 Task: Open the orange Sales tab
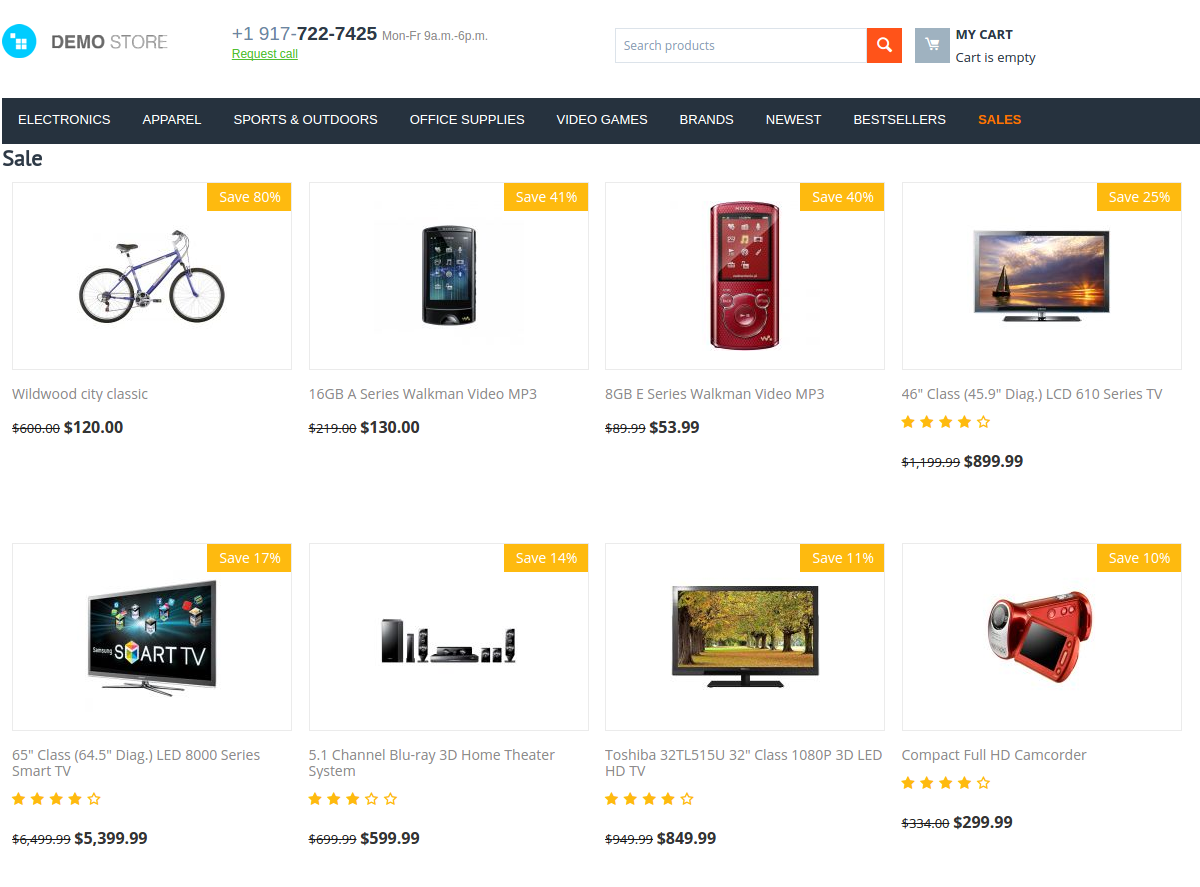(1000, 120)
